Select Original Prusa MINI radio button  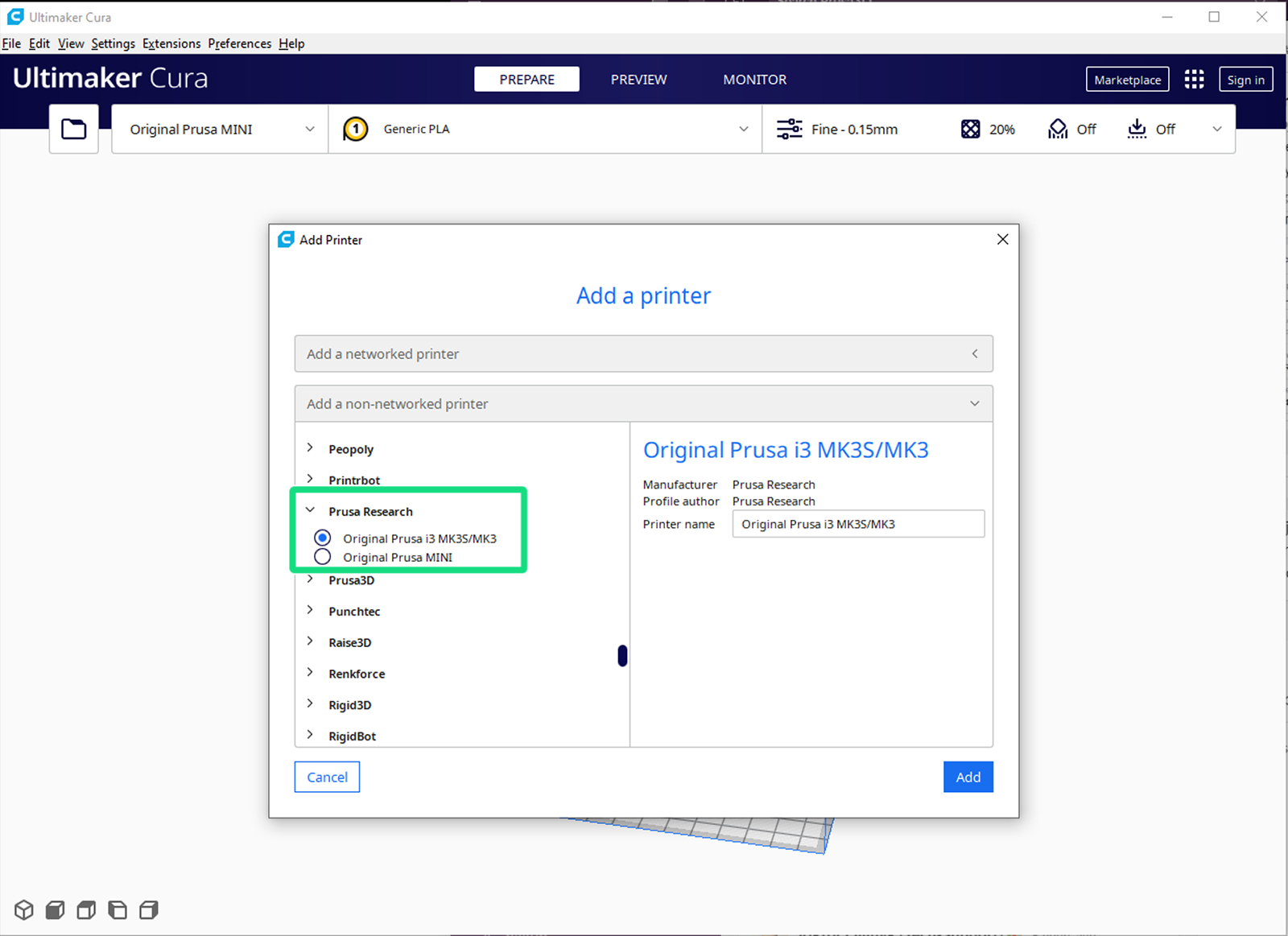tap(323, 557)
